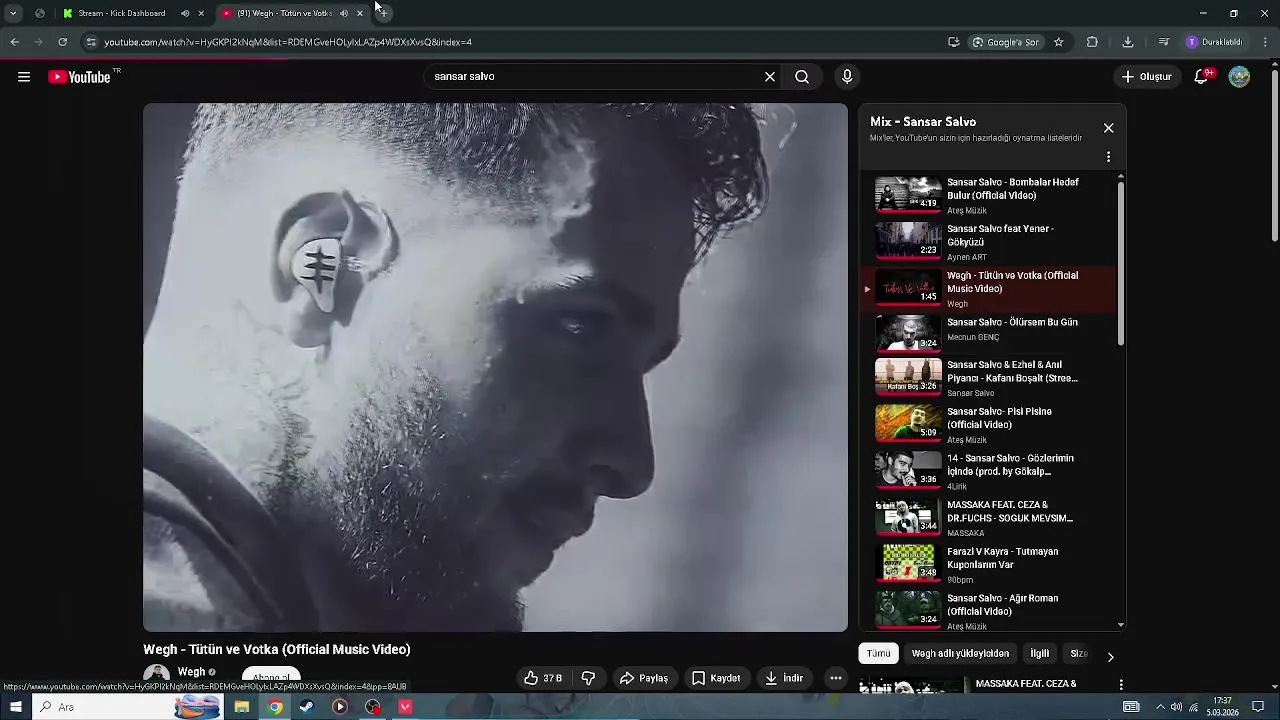Open the YouTube account avatar menu
The image size is (1280, 720).
[1239, 77]
